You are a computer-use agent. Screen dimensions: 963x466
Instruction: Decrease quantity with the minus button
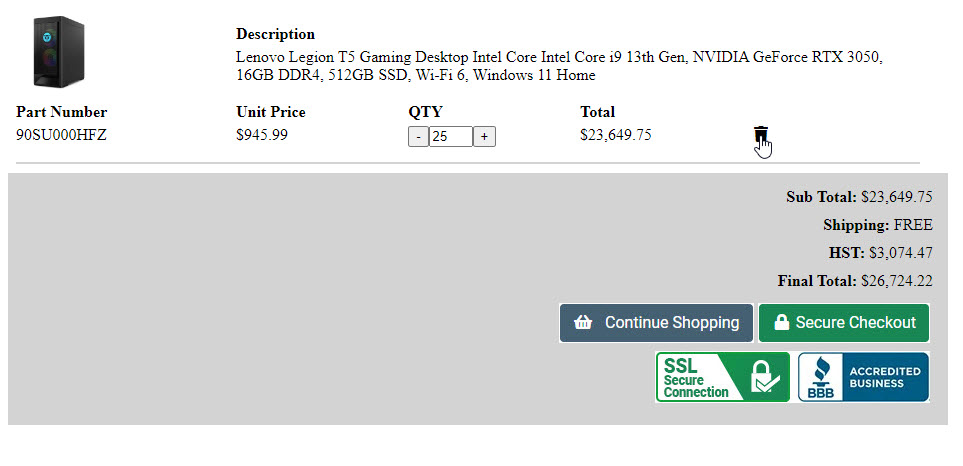418,136
